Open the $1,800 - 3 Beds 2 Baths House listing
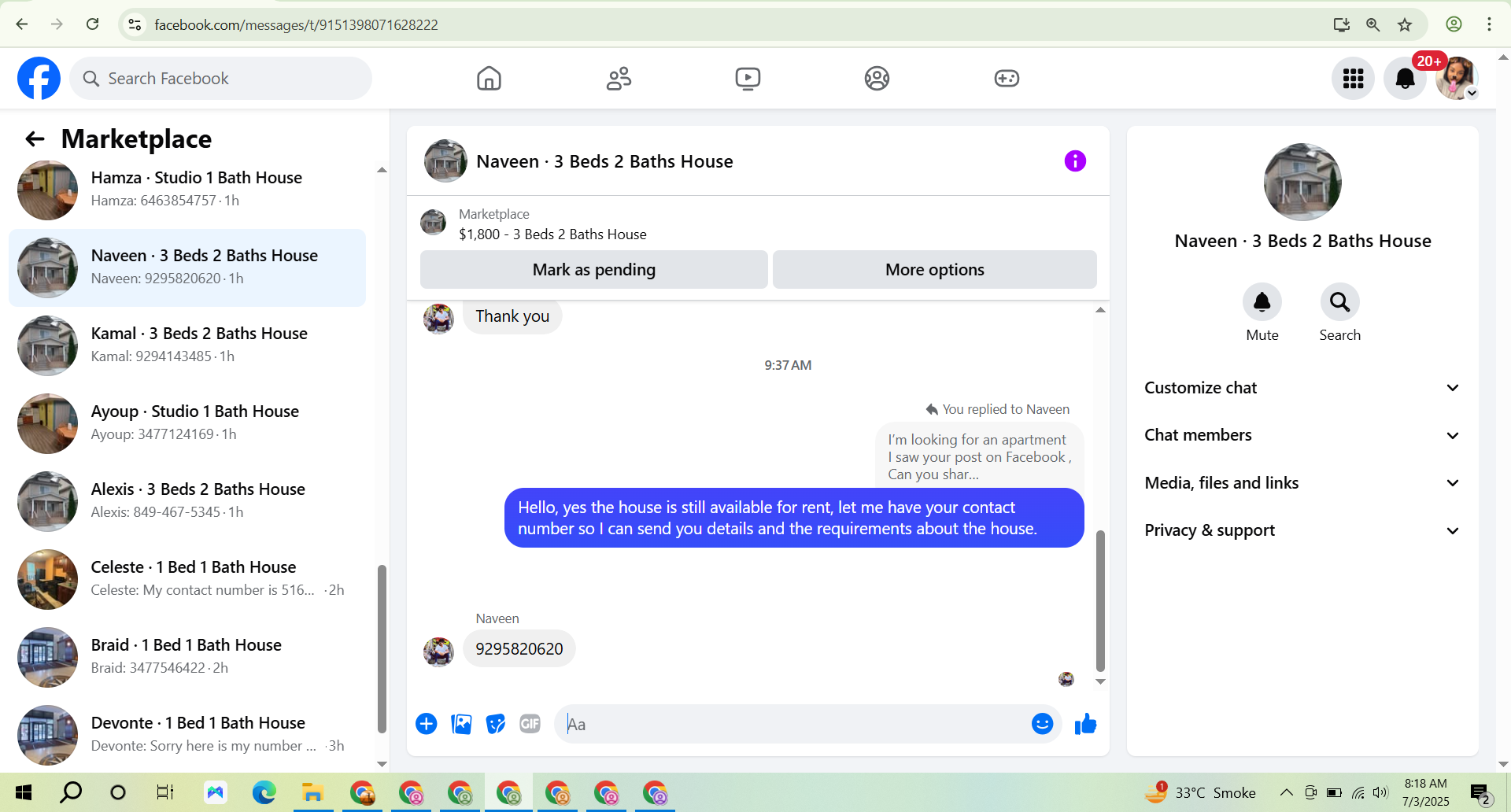1511x812 pixels. tap(552, 234)
